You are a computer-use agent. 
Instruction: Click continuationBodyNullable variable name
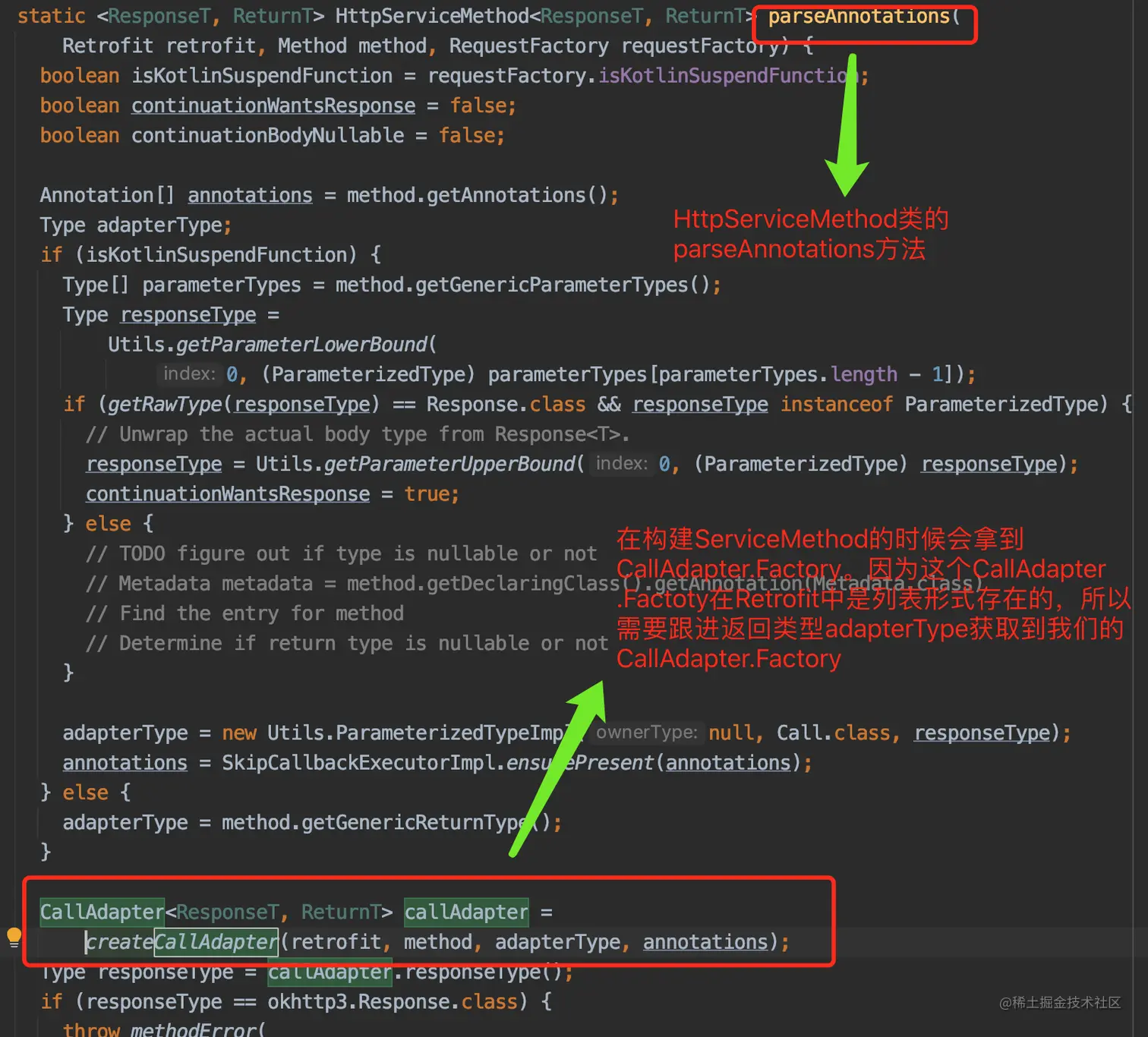[x=268, y=135]
